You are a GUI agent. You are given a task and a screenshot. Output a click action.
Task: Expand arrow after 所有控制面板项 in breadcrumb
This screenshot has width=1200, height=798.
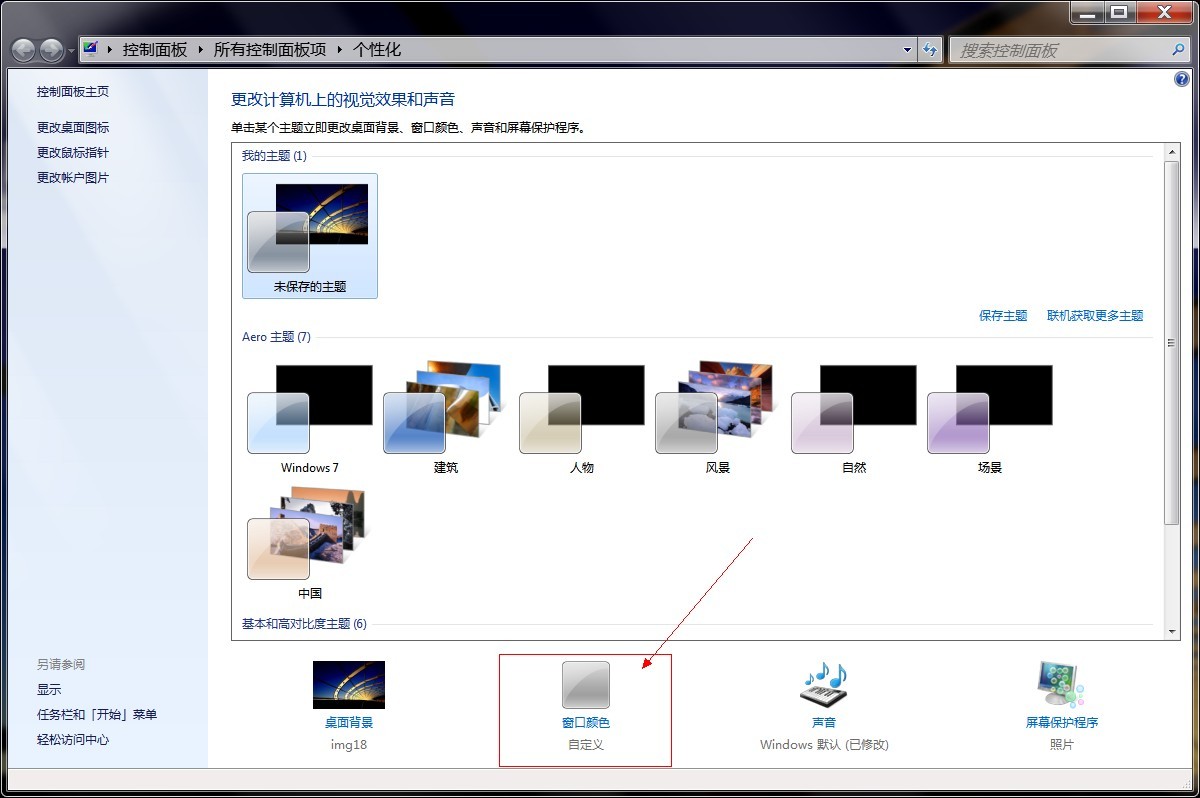340,49
